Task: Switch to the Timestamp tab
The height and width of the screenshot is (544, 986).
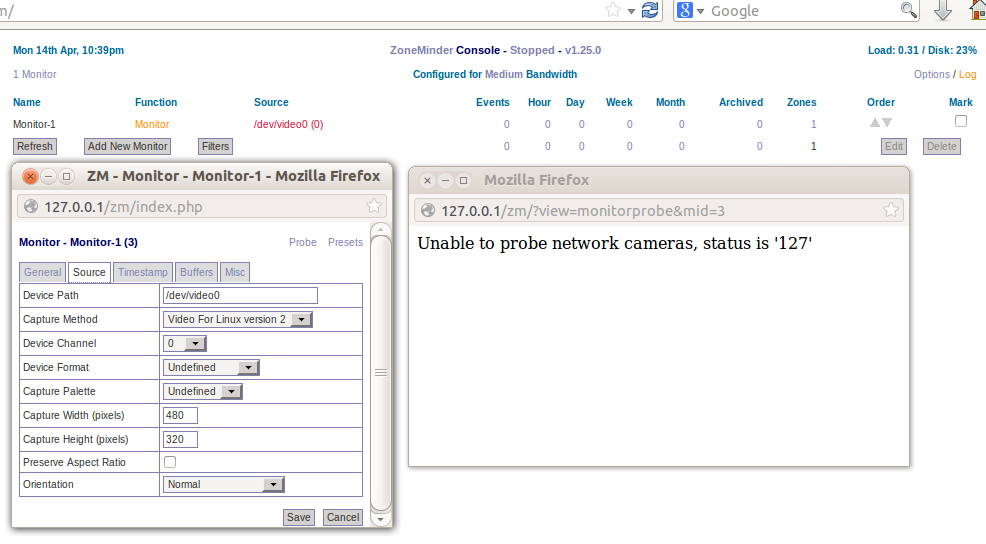Action: tap(143, 272)
